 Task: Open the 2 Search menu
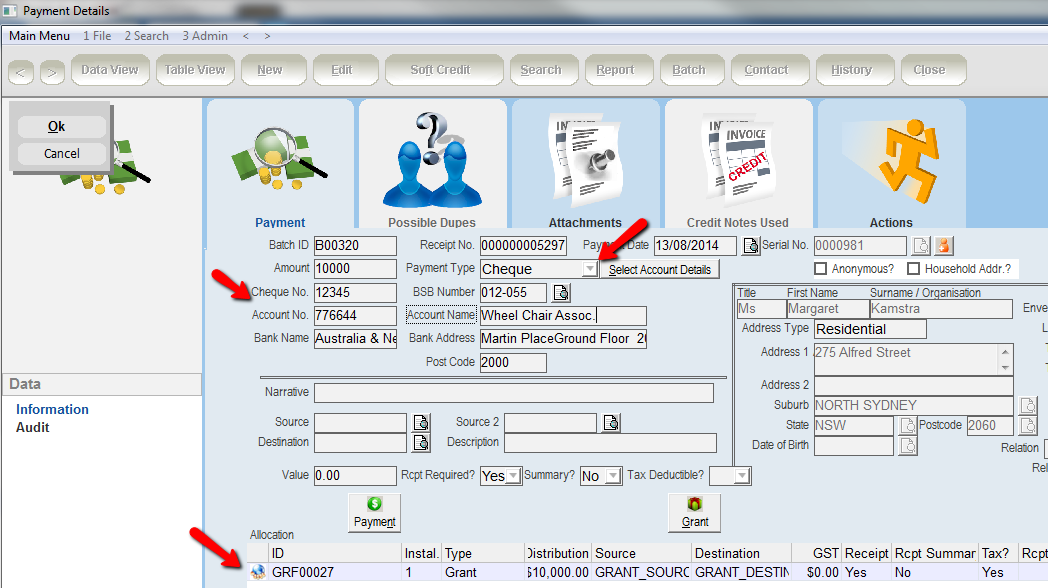click(146, 36)
